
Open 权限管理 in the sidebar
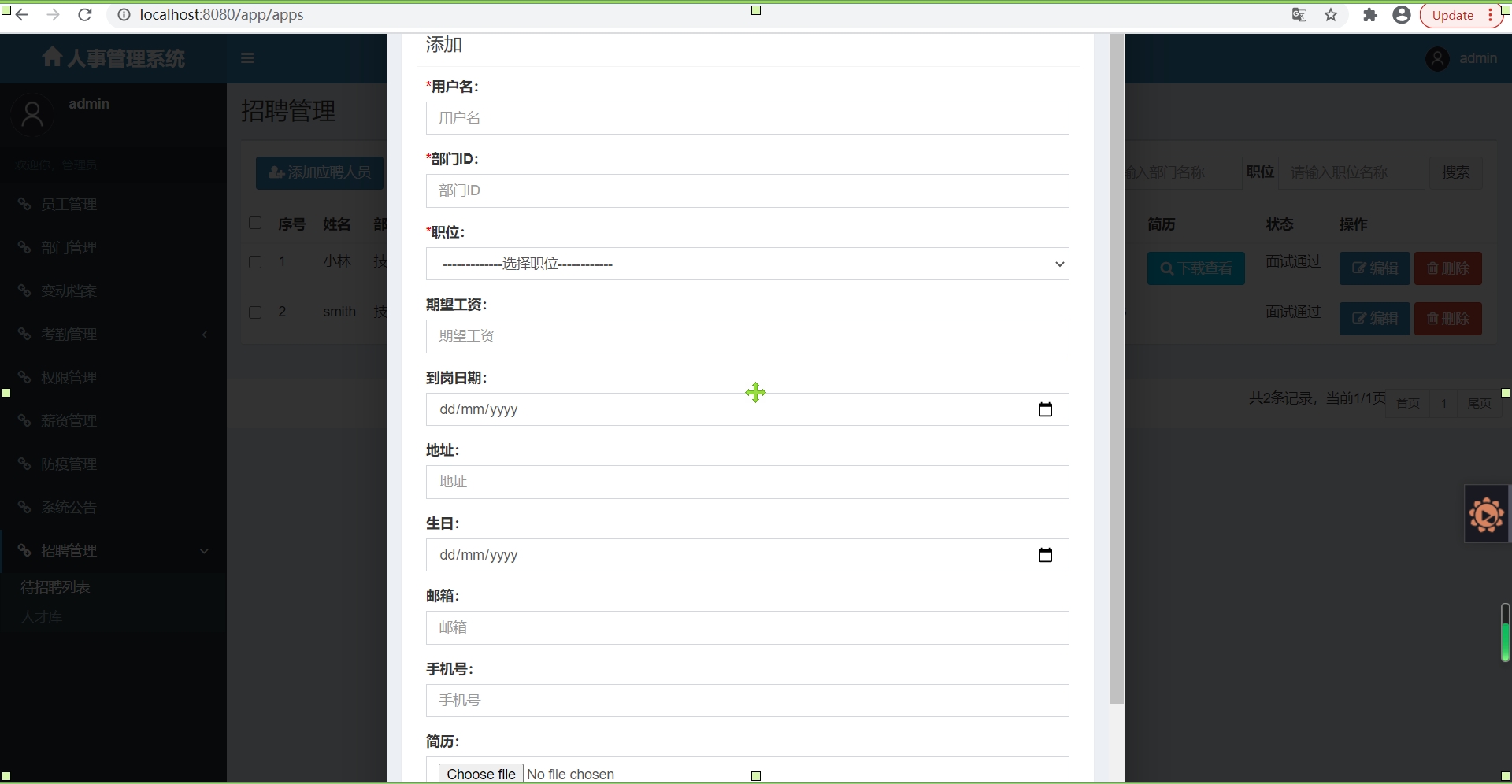pos(69,378)
